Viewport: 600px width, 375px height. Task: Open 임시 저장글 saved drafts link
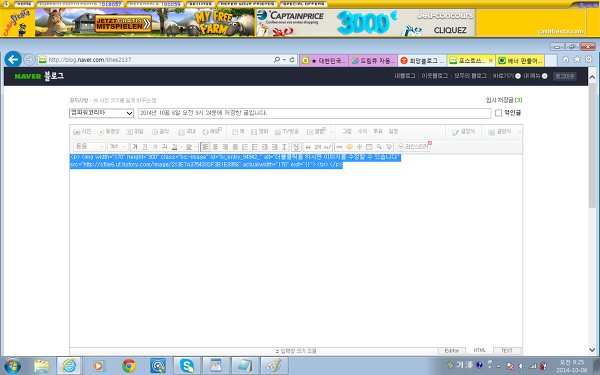[x=504, y=100]
